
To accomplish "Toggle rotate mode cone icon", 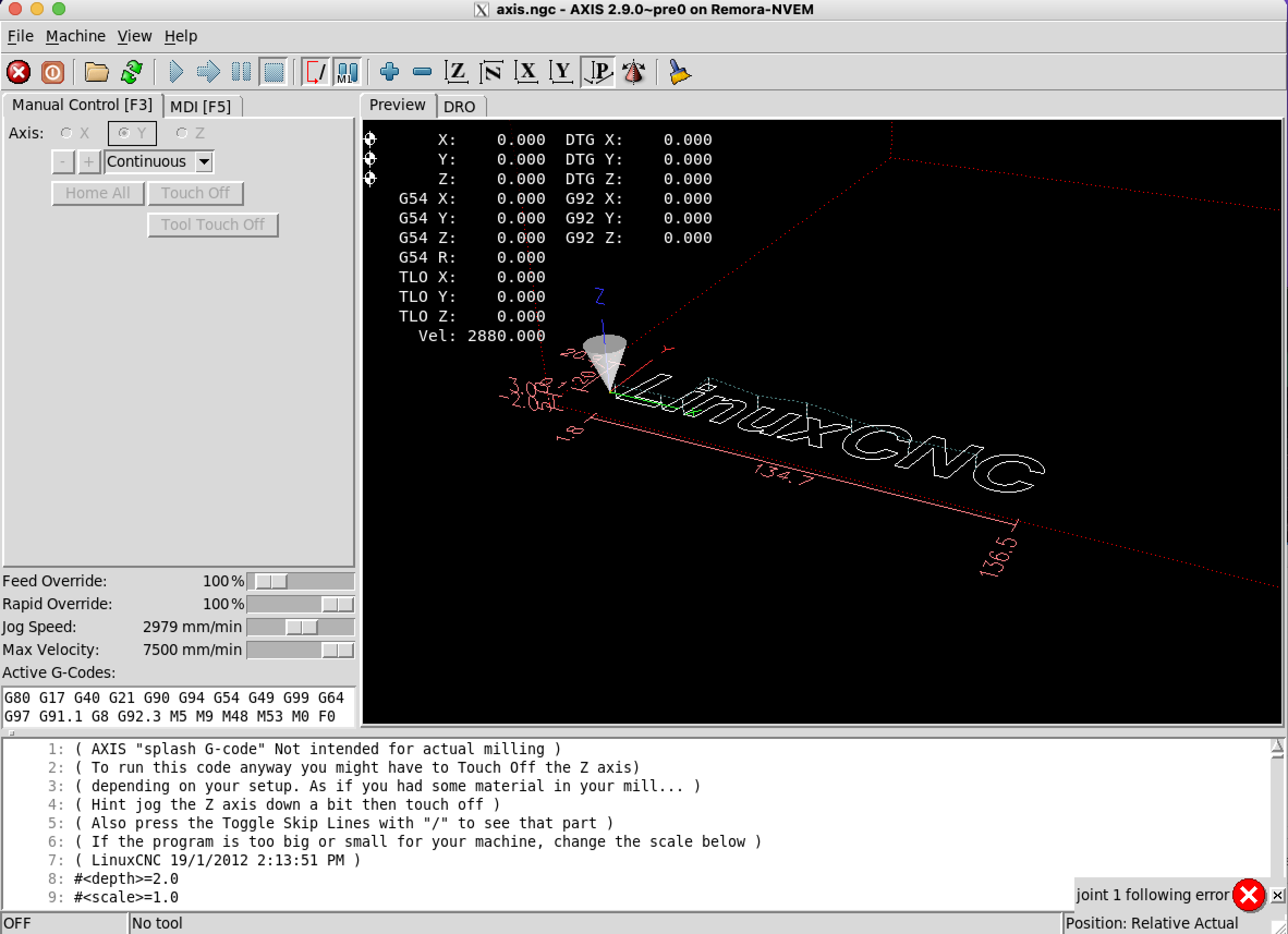I will pyautogui.click(x=634, y=72).
